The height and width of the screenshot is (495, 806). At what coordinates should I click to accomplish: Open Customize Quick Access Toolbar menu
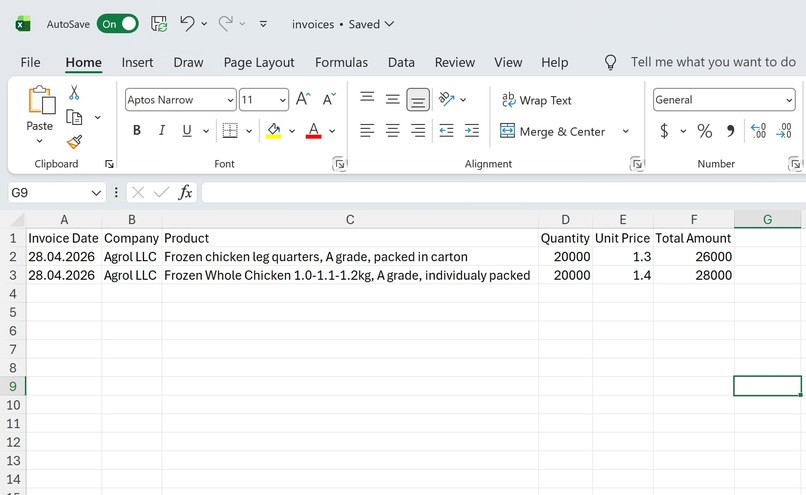tap(263, 24)
